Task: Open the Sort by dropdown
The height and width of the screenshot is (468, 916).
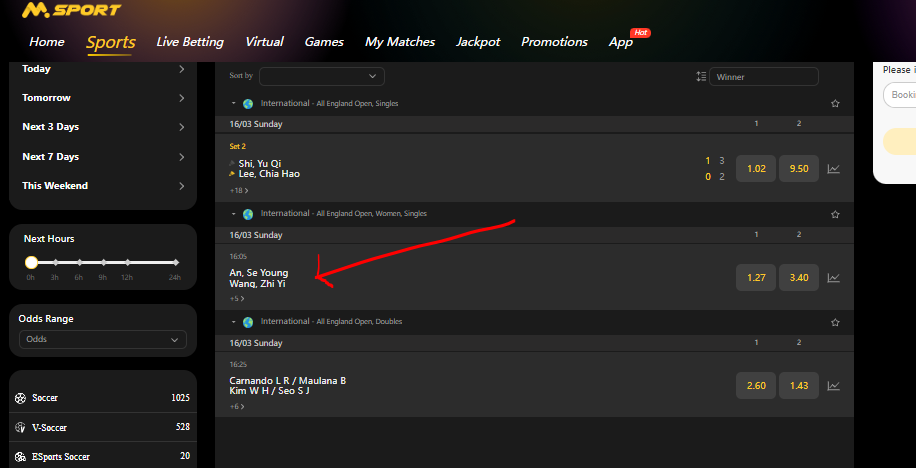Action: 321,76
